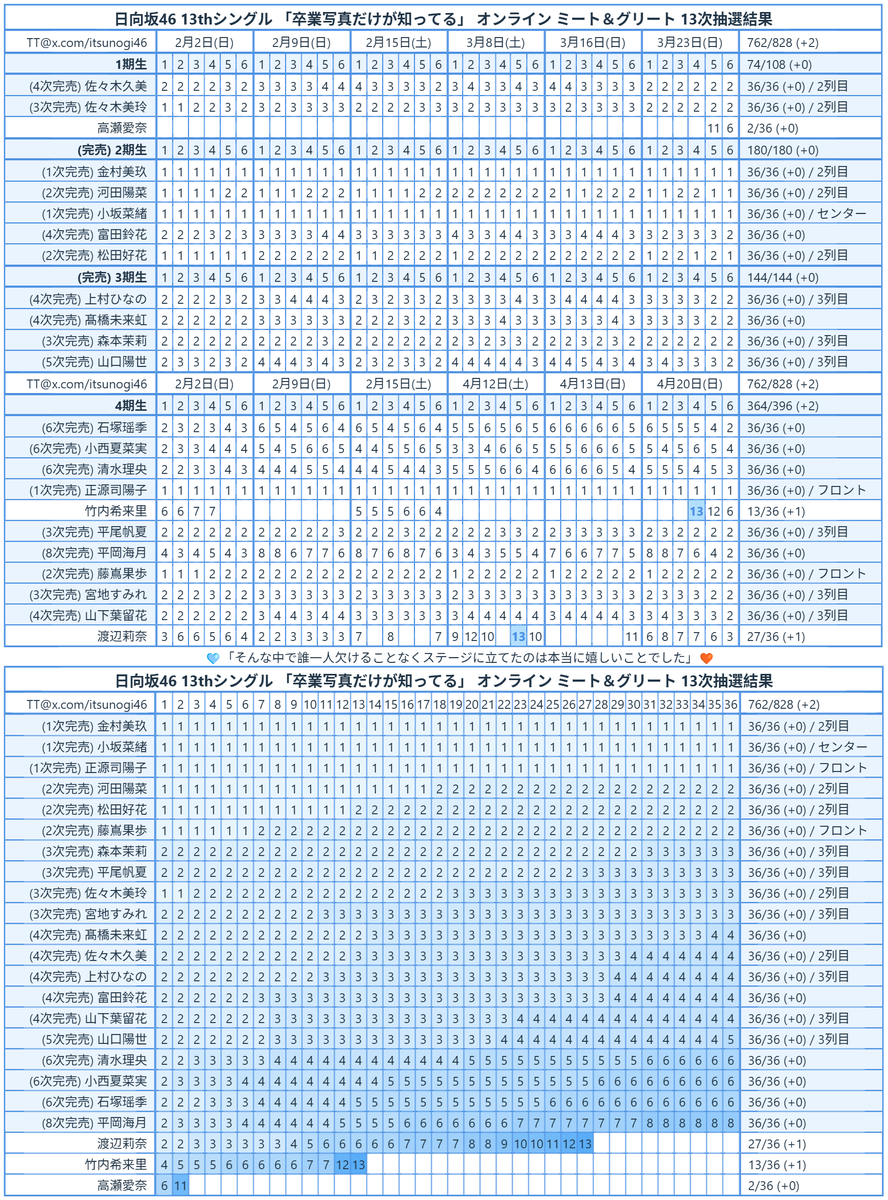The image size is (888, 1200).
Task: Click the 144/144 (+0) total
Action: [784, 277]
